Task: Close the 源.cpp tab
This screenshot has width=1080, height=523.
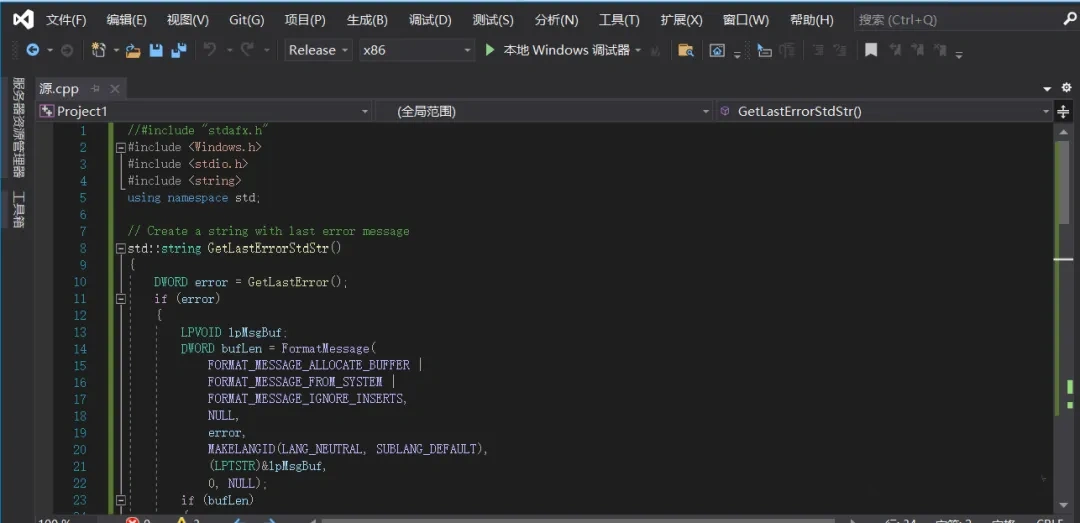Action: [115, 88]
